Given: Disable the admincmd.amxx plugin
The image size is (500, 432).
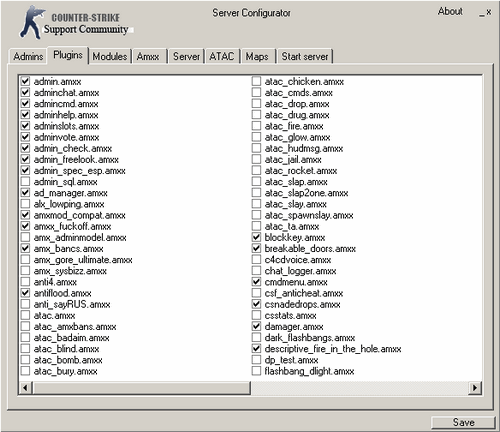Looking at the screenshot, I should [x=25, y=104].
